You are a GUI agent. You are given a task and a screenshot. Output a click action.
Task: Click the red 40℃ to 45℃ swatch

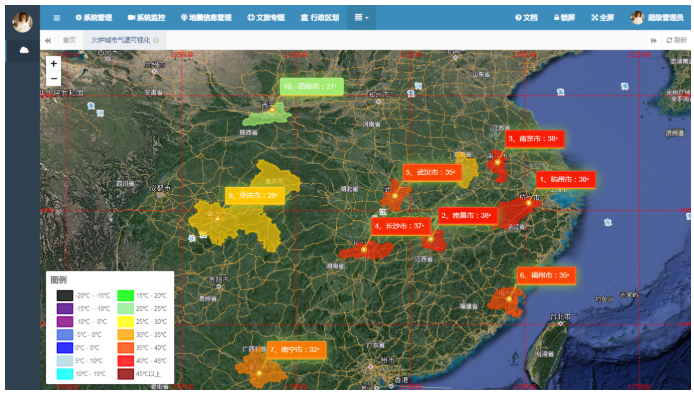click(126, 361)
